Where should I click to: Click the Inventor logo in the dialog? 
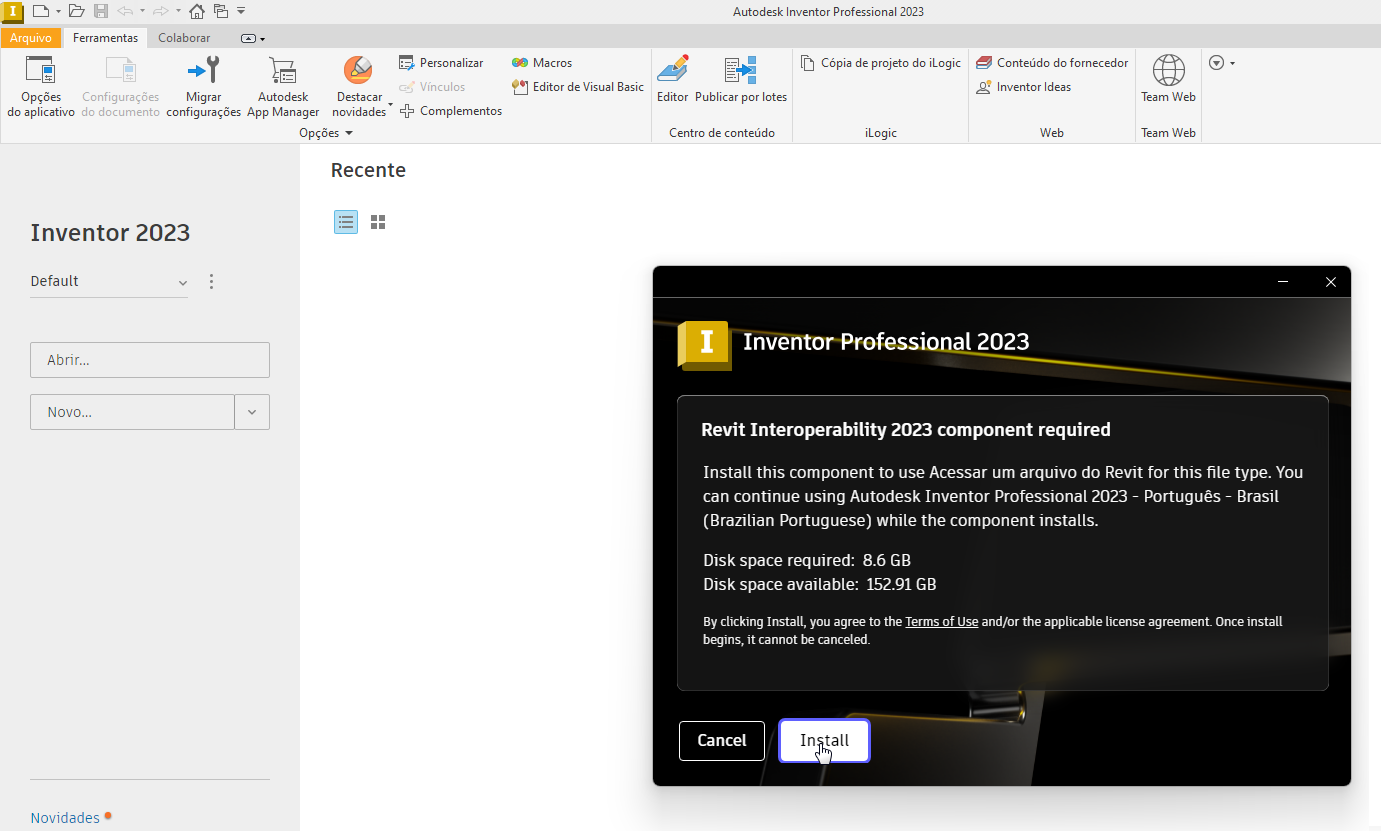pos(705,345)
